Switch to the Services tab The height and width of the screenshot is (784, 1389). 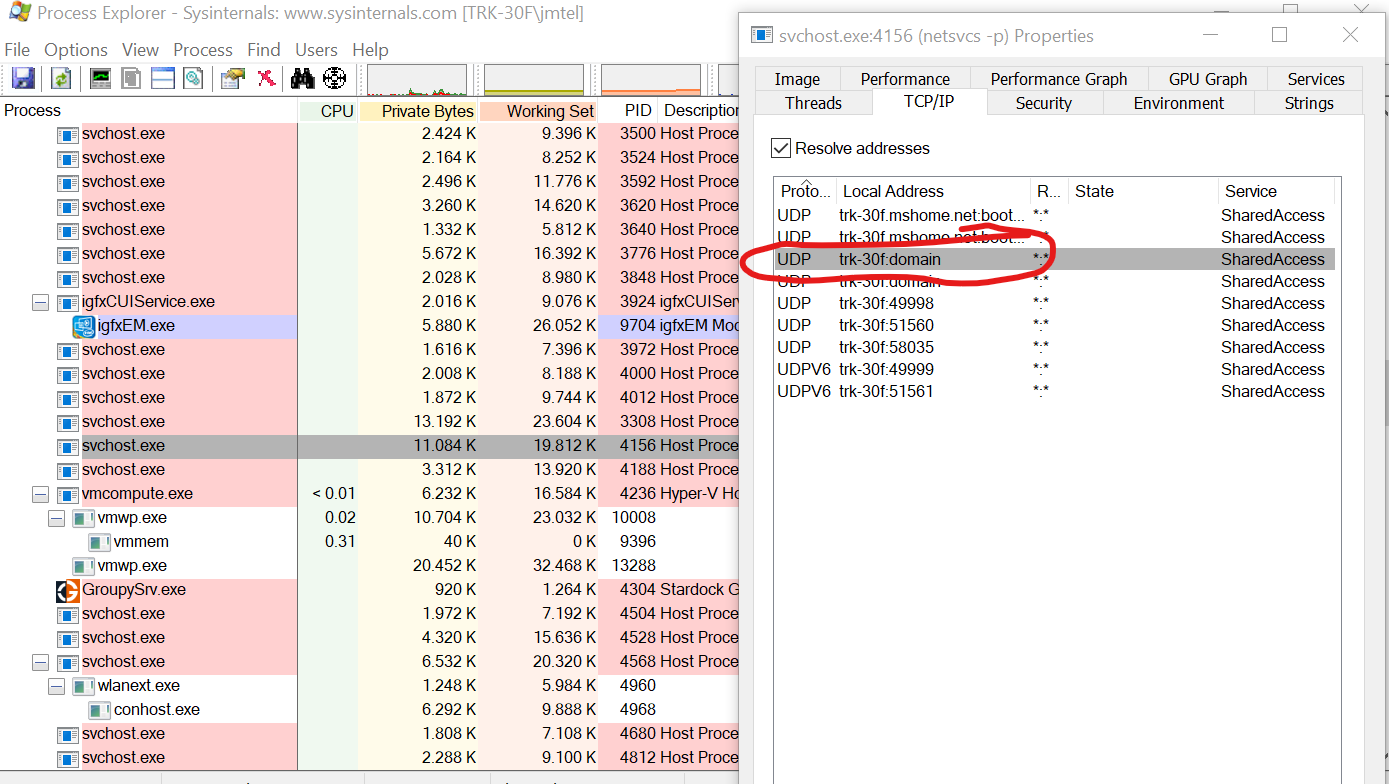1316,79
